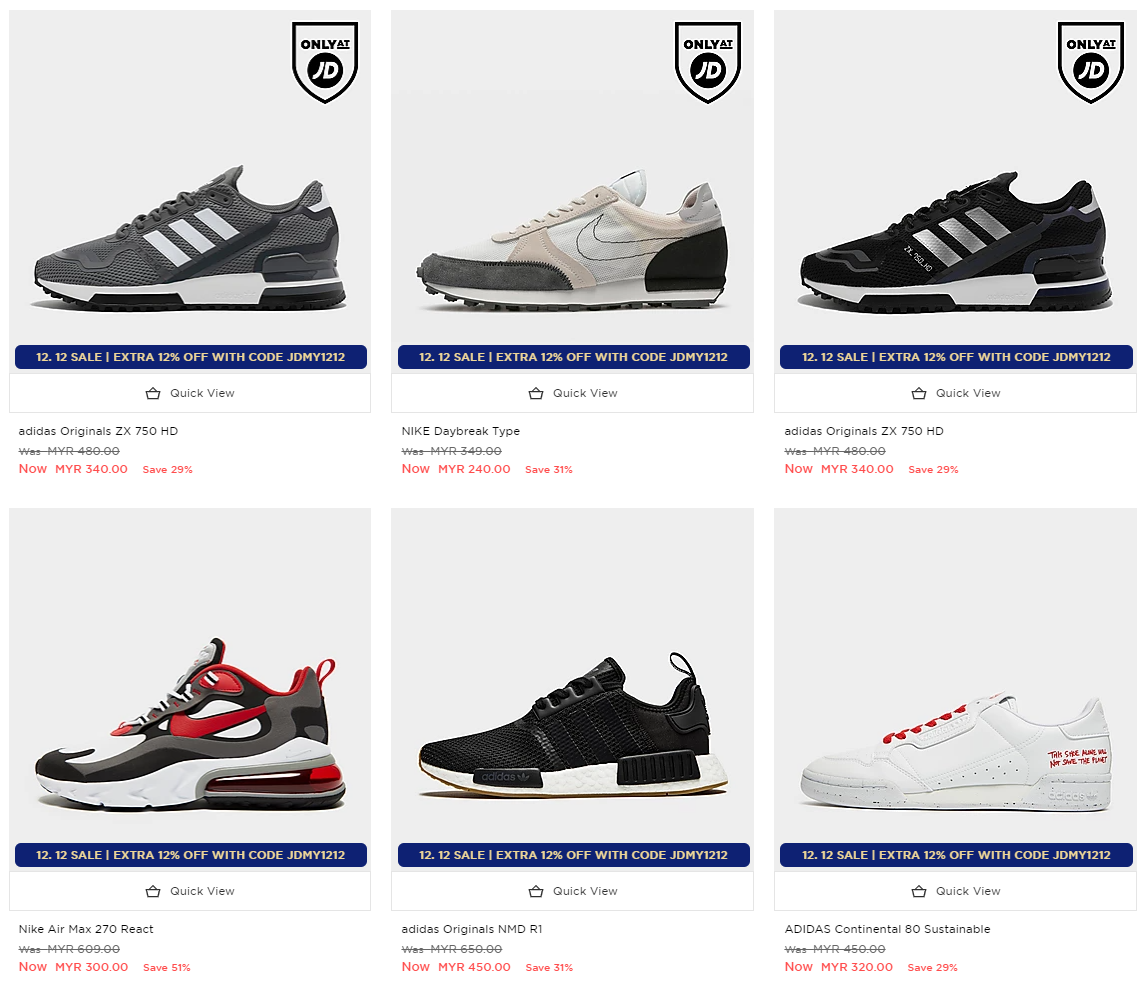Open the grey adidas Originals ZX 750 HD product image

click(x=190, y=238)
